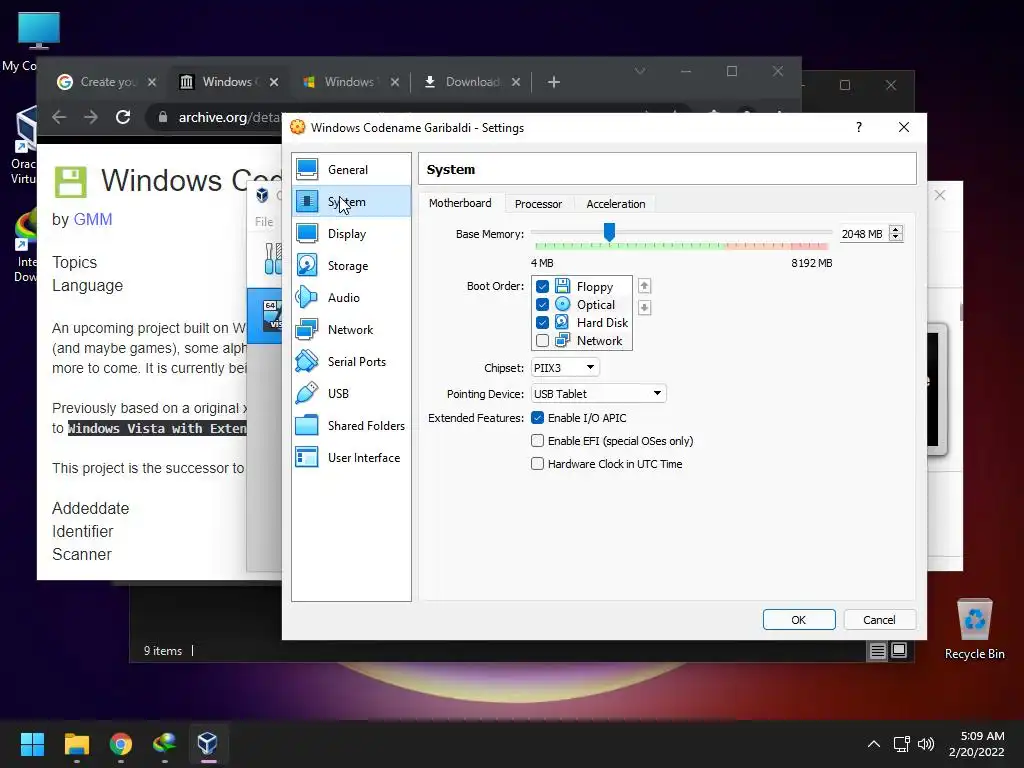
Task: Open the User Interface settings category
Action: pos(351,458)
